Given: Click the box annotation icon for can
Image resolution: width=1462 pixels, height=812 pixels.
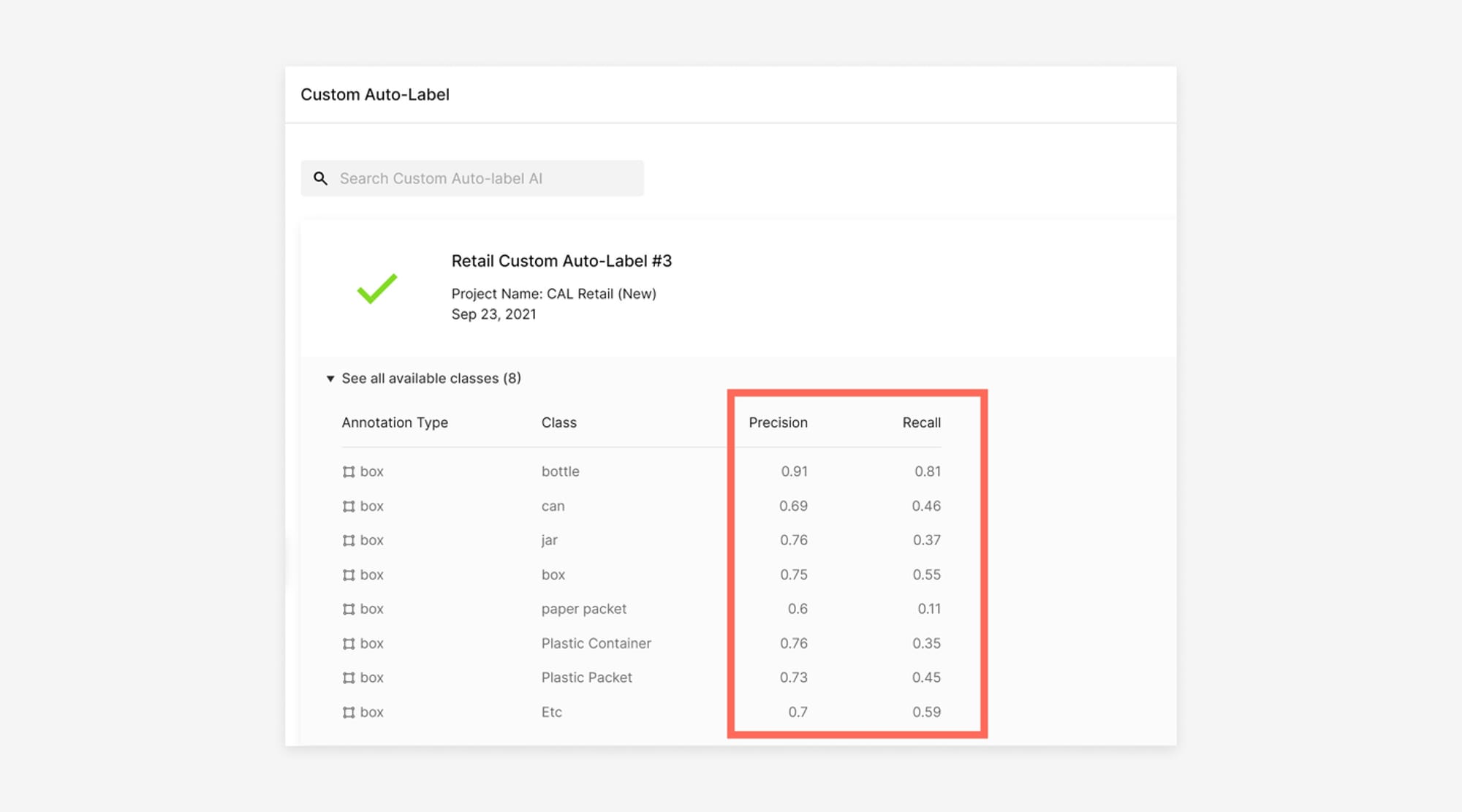Looking at the screenshot, I should (x=349, y=506).
